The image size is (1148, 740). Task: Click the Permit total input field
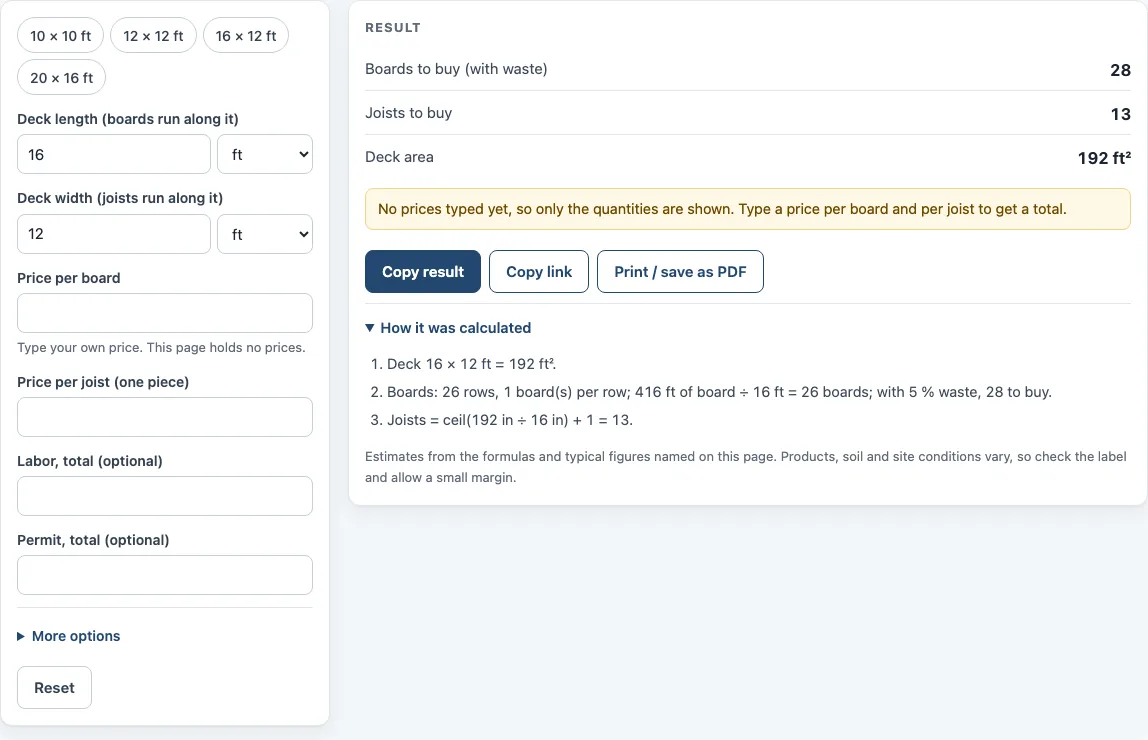click(x=165, y=575)
